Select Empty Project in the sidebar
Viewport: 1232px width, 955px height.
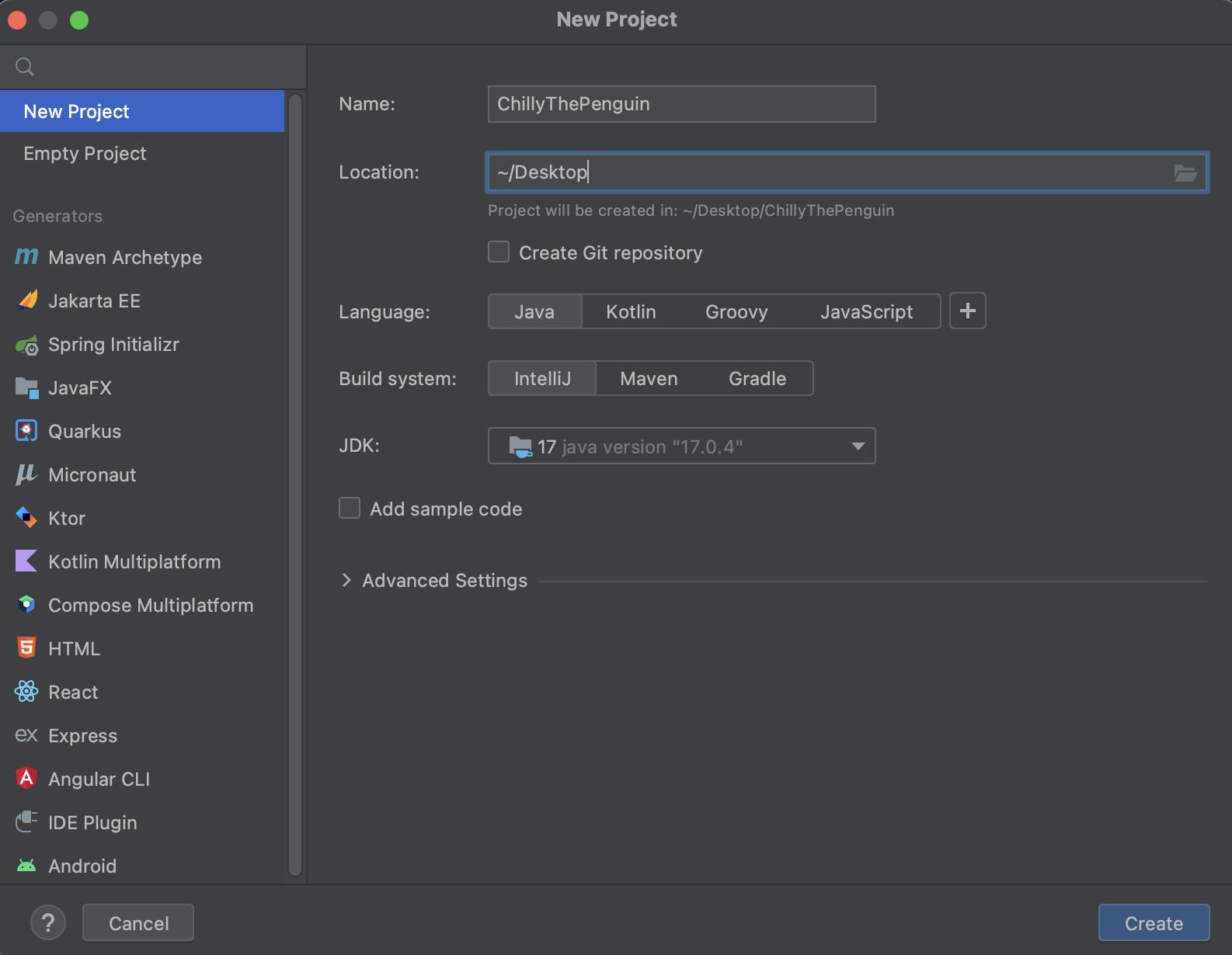(x=142, y=154)
